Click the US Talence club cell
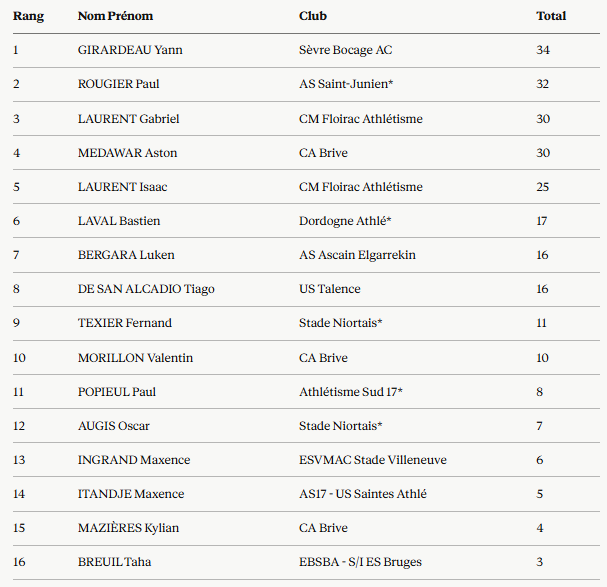The height and width of the screenshot is (587, 607). (329, 289)
